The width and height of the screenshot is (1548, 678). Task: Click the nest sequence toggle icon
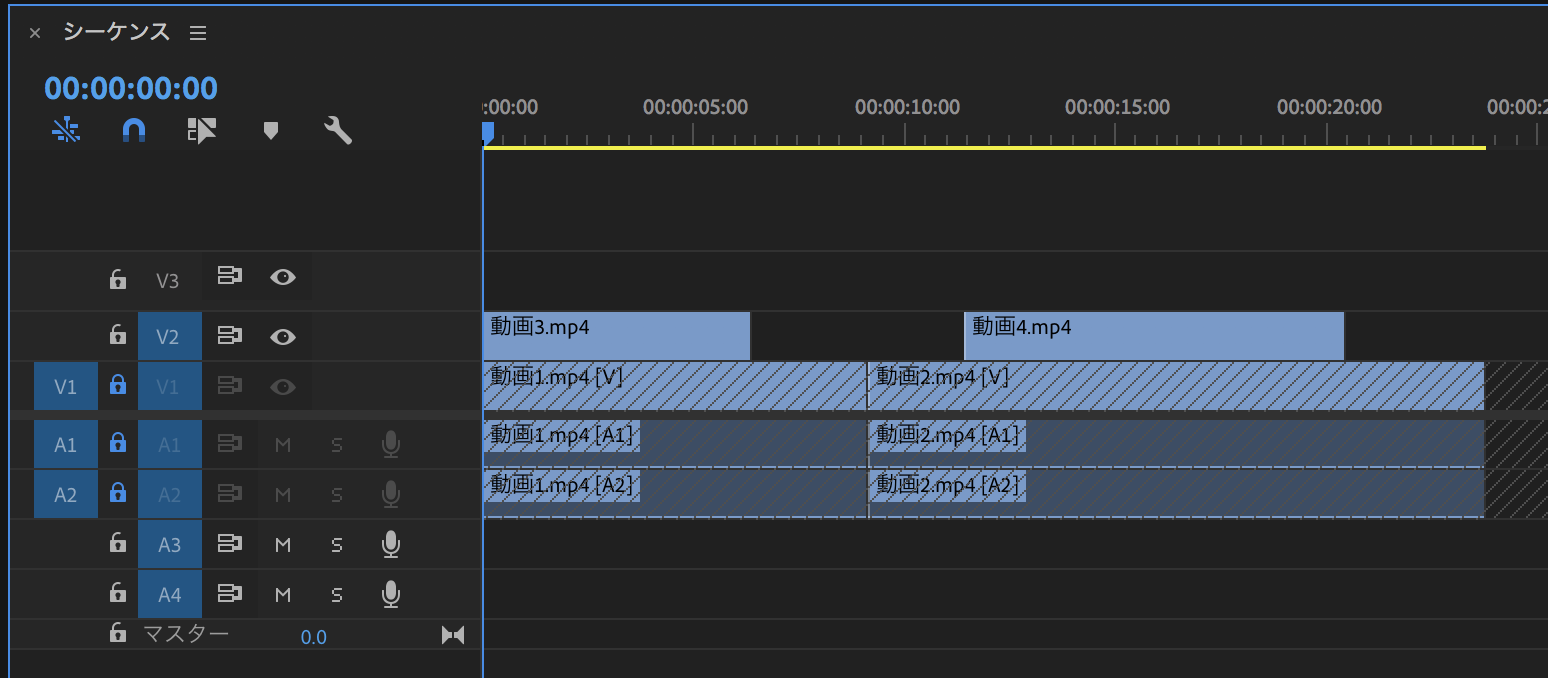click(66, 130)
